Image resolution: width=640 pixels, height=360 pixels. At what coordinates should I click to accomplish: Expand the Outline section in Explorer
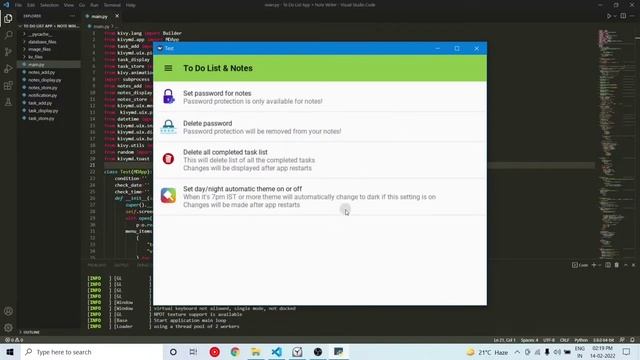pos(31,332)
